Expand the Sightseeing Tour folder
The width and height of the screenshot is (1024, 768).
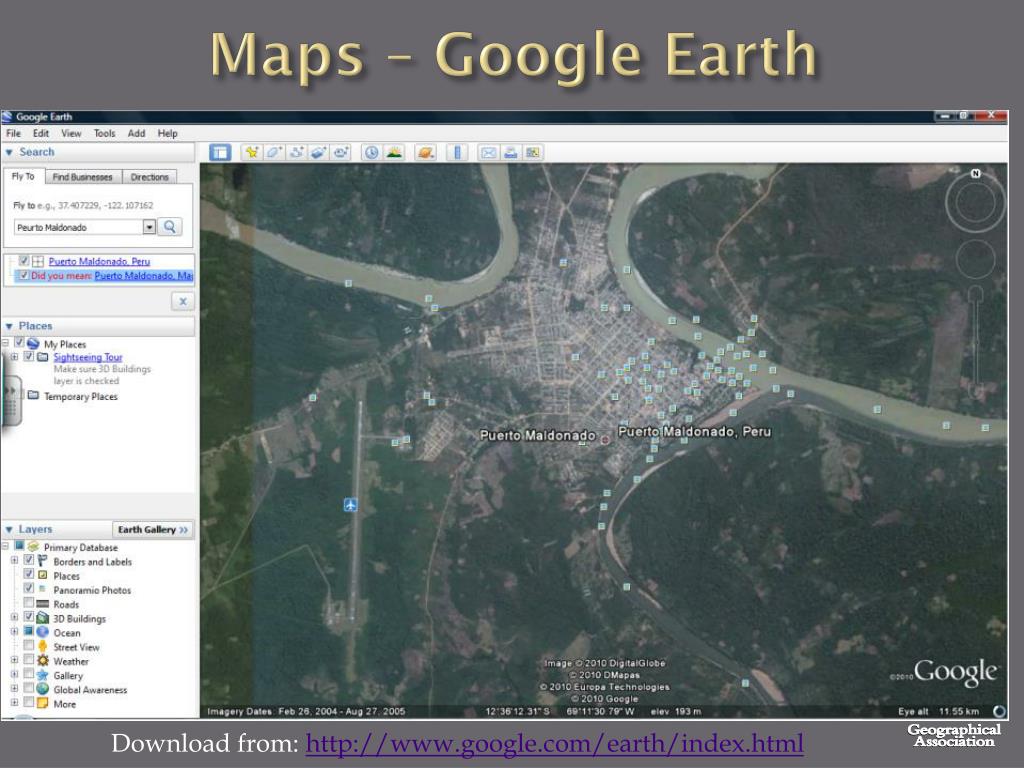click(14, 357)
